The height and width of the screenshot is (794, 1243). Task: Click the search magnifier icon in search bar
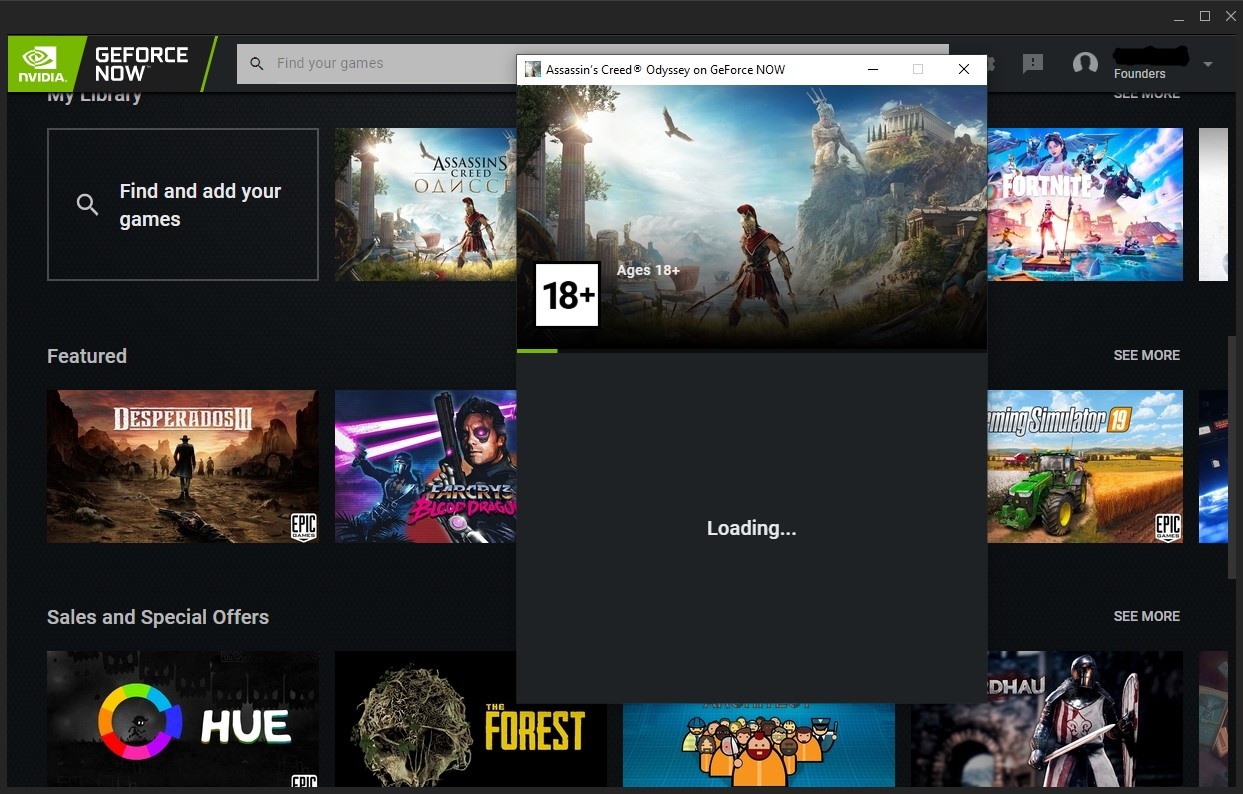[257, 64]
